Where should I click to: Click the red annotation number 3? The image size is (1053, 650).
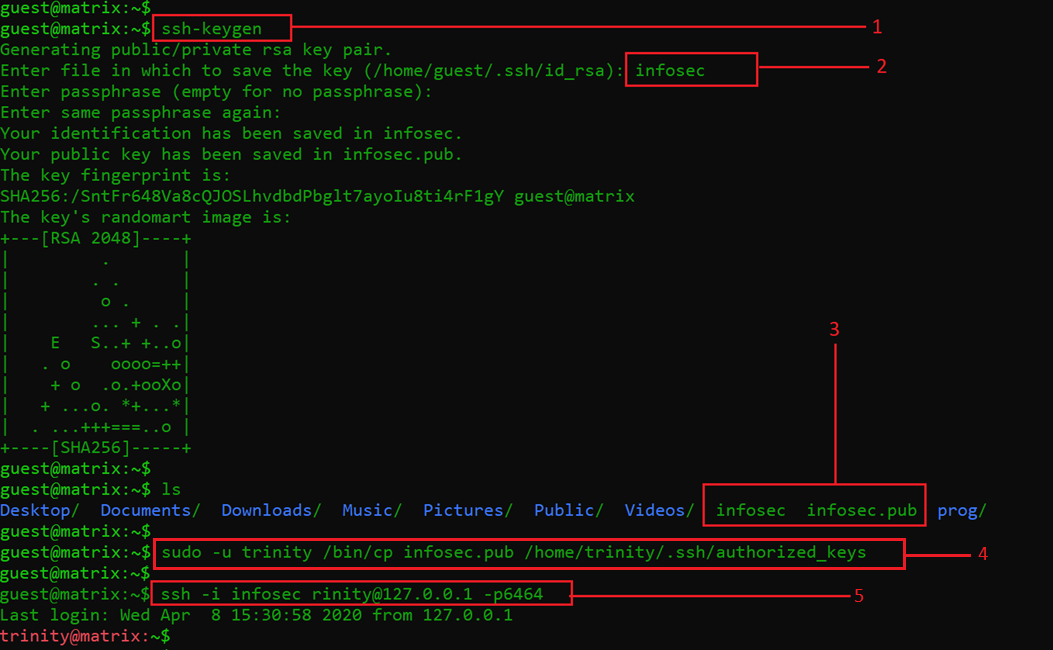[835, 328]
